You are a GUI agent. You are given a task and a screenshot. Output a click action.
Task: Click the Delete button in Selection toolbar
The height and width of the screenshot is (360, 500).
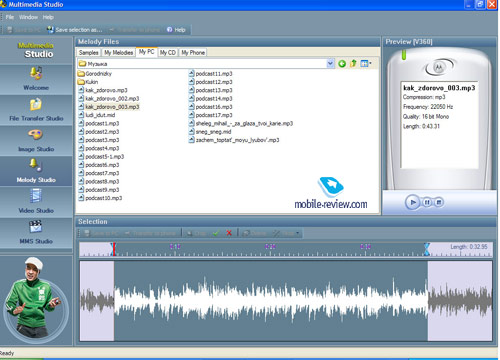click(x=255, y=233)
